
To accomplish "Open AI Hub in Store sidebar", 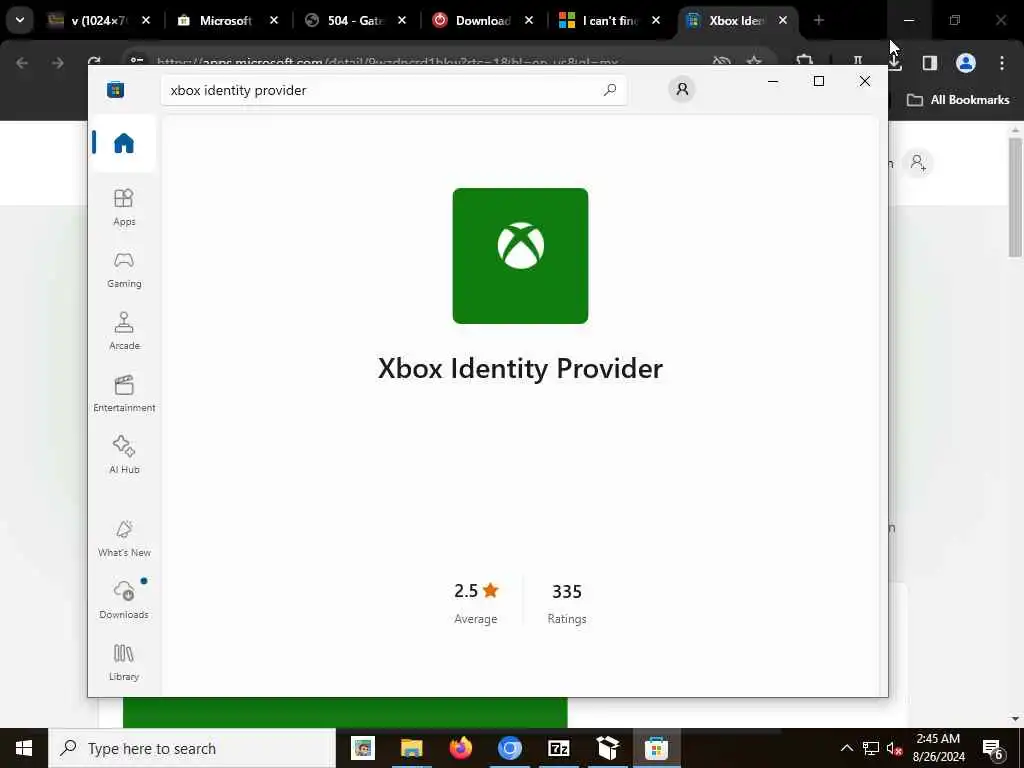I will pos(123,455).
